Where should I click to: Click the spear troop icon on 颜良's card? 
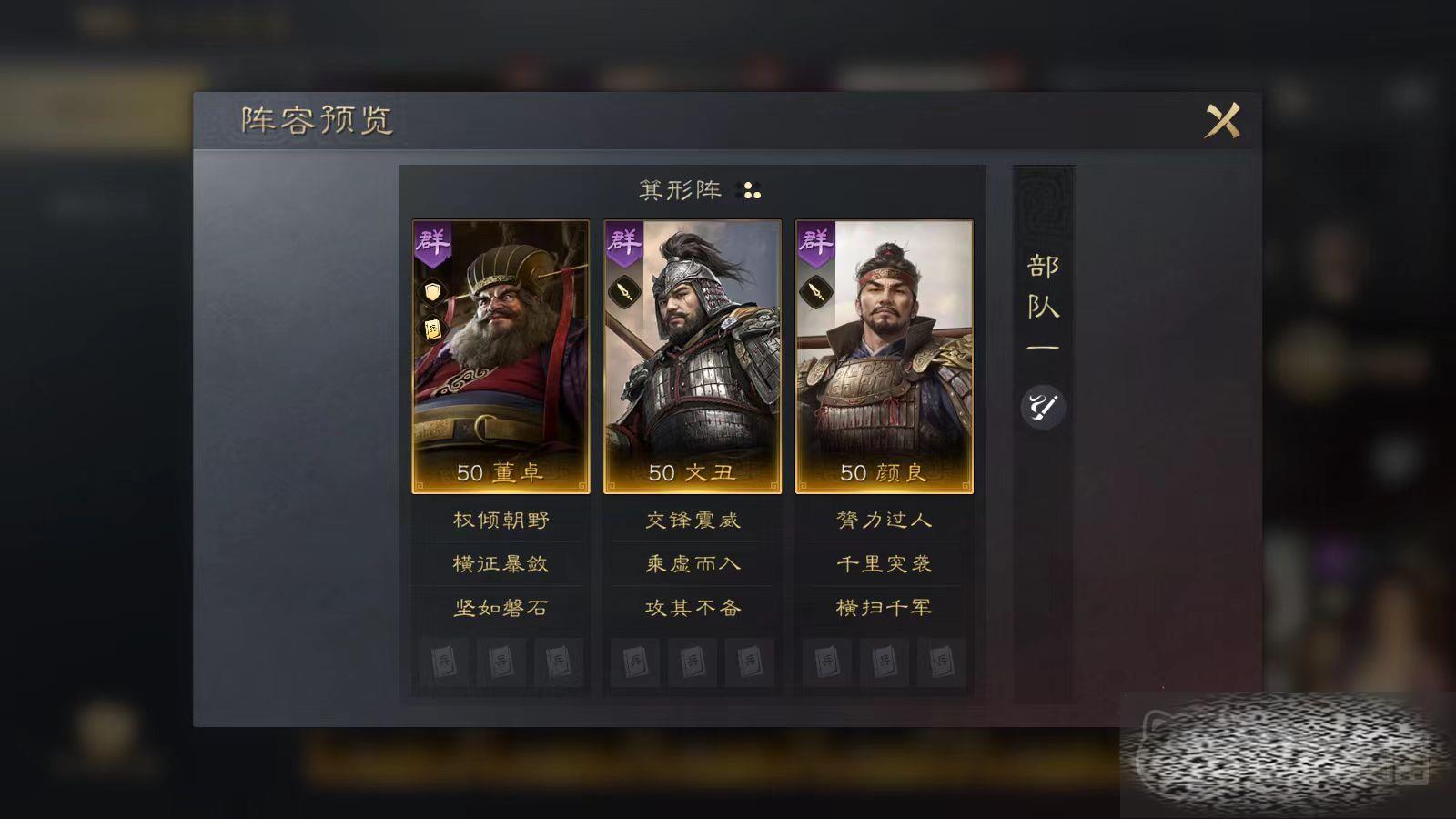tap(815, 292)
